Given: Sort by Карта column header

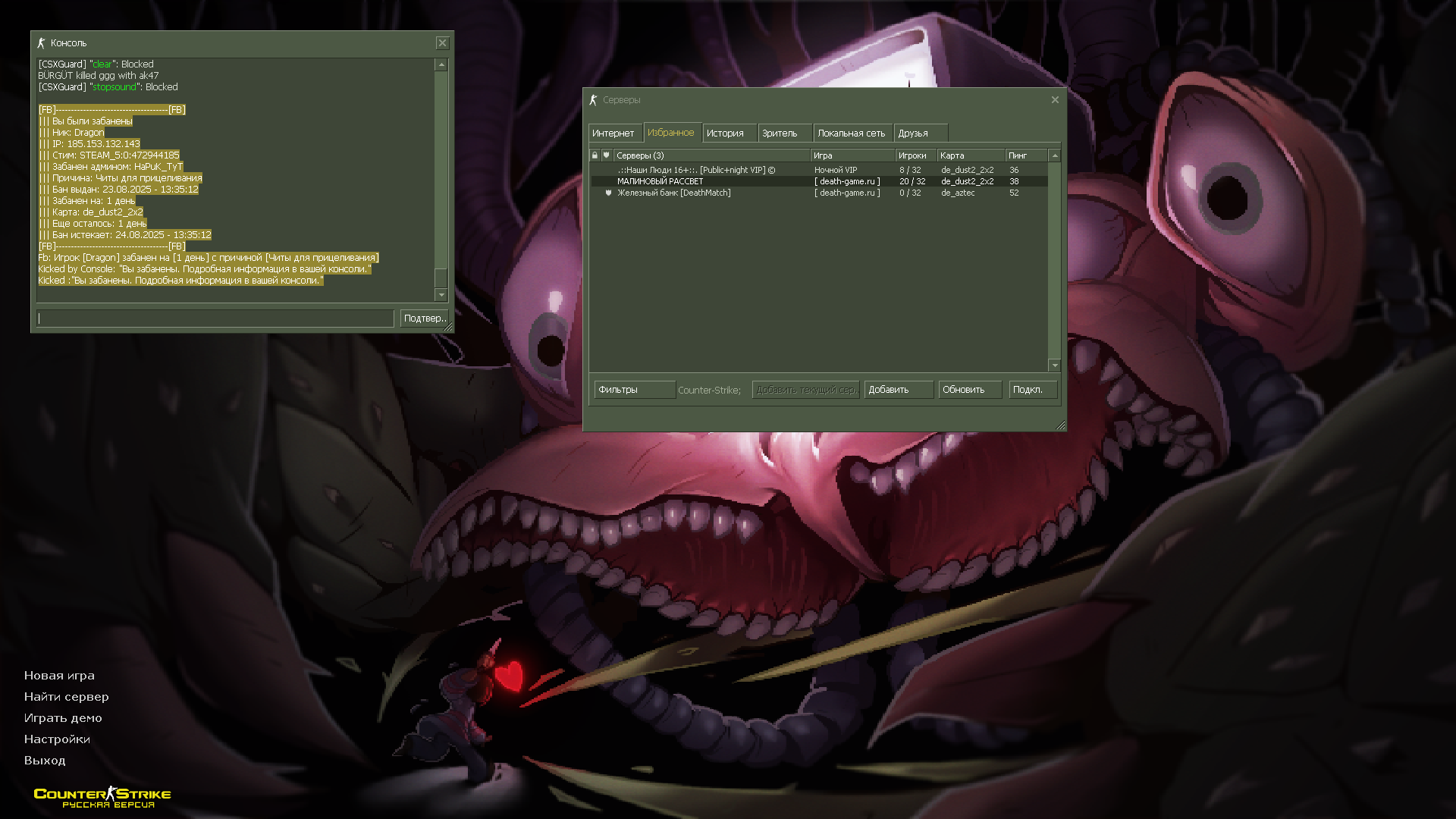Looking at the screenshot, I should pos(971,155).
